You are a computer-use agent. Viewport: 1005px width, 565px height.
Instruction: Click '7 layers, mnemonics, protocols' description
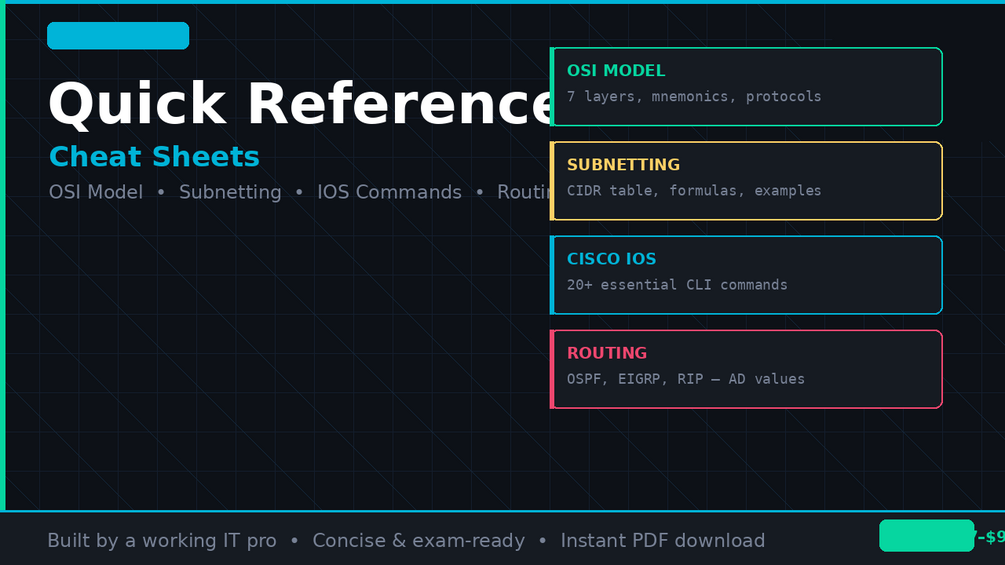coord(694,97)
